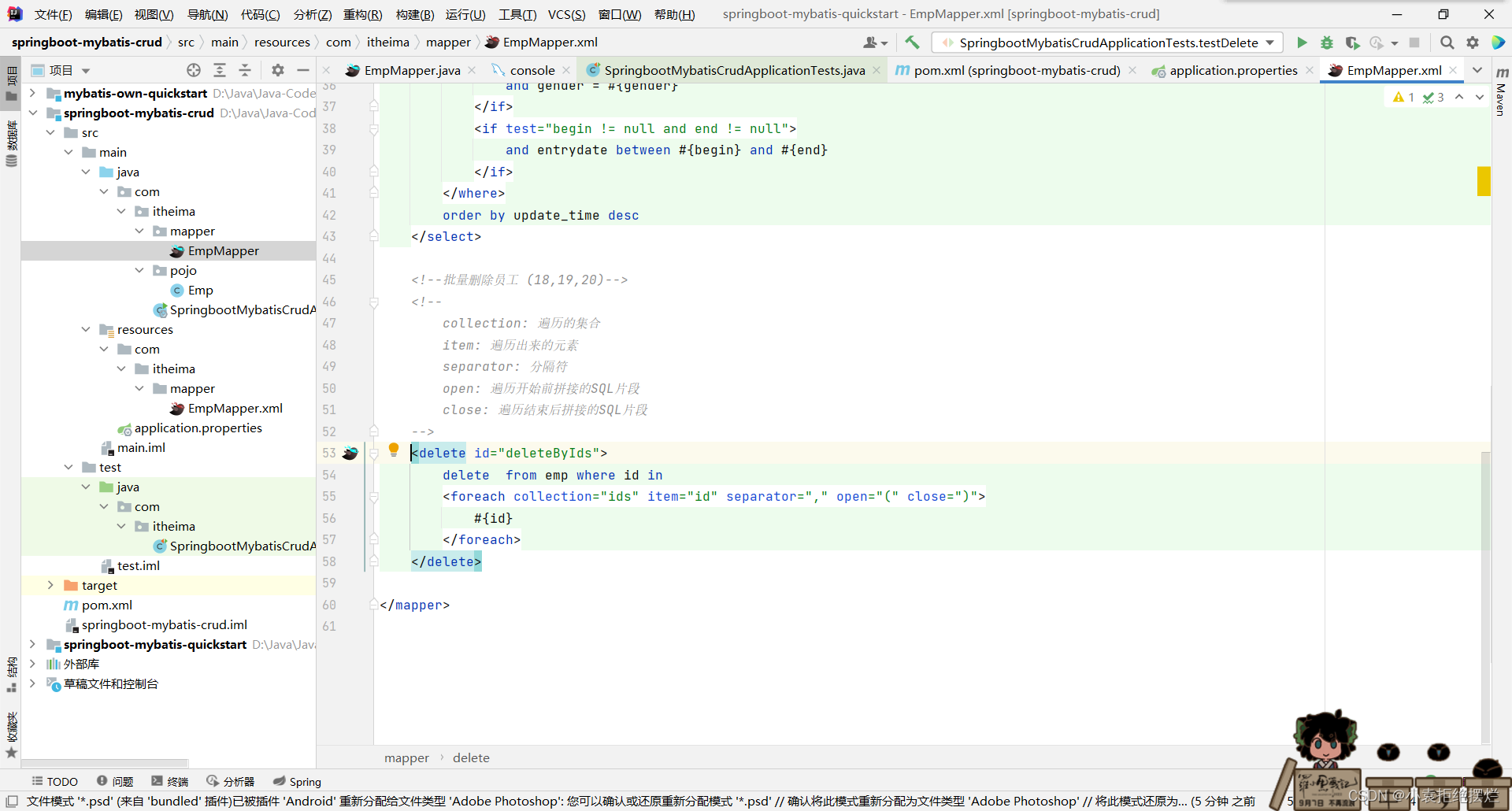The width and height of the screenshot is (1512, 811).
Task: Open the Structure (结构) sidebar button
Action: point(11,674)
